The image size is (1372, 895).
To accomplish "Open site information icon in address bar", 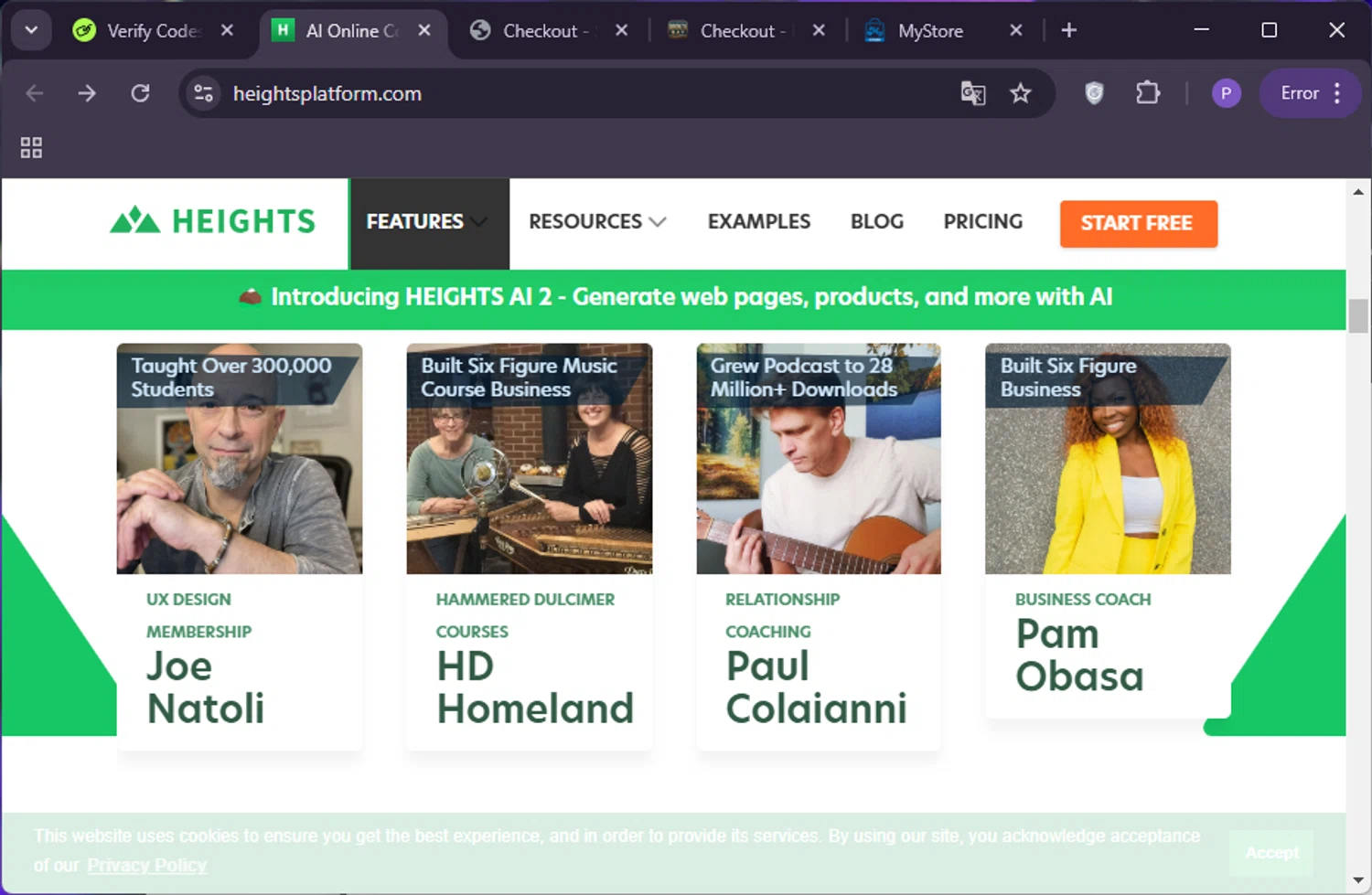I will coord(204,93).
